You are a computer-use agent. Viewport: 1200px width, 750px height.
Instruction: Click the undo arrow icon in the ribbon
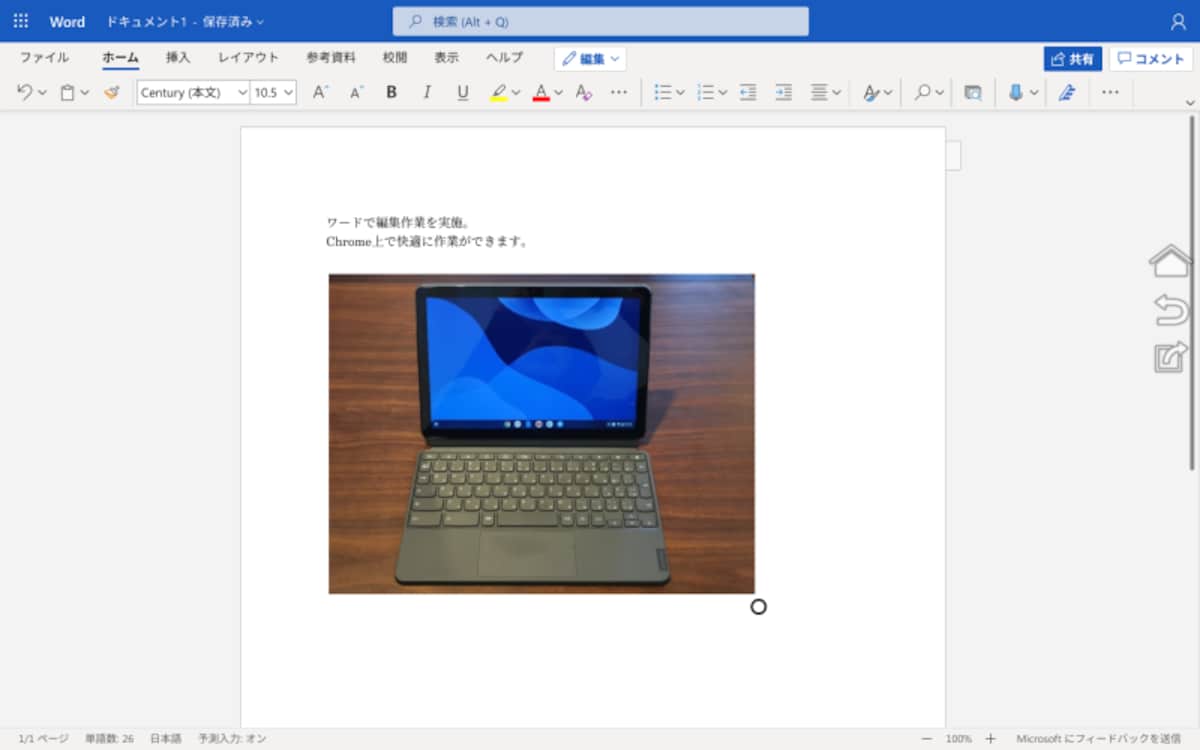click(25, 92)
